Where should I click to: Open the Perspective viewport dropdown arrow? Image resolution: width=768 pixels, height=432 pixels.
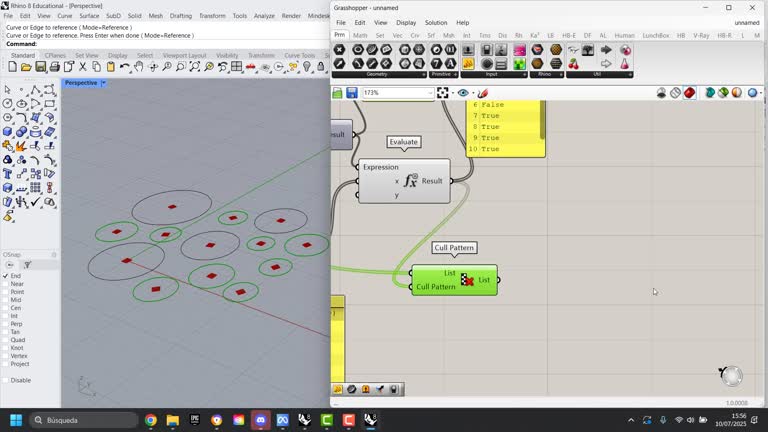coord(105,83)
